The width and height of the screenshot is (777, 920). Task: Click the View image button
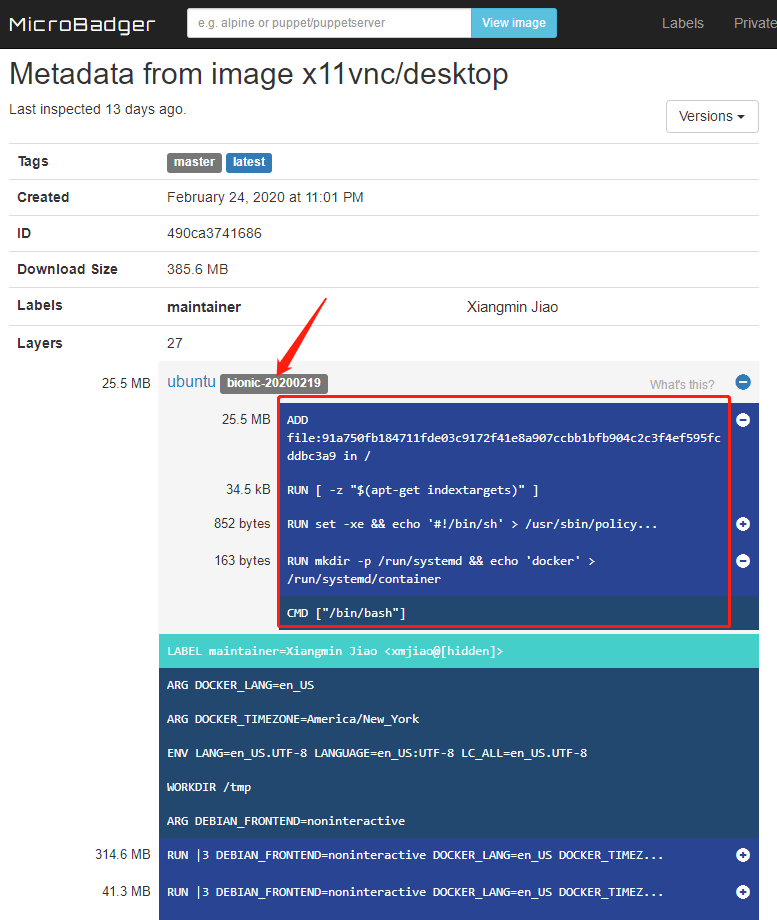point(514,23)
